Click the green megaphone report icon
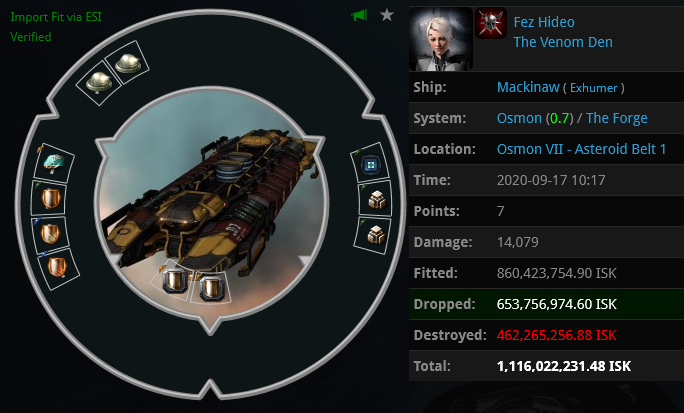 coord(359,15)
